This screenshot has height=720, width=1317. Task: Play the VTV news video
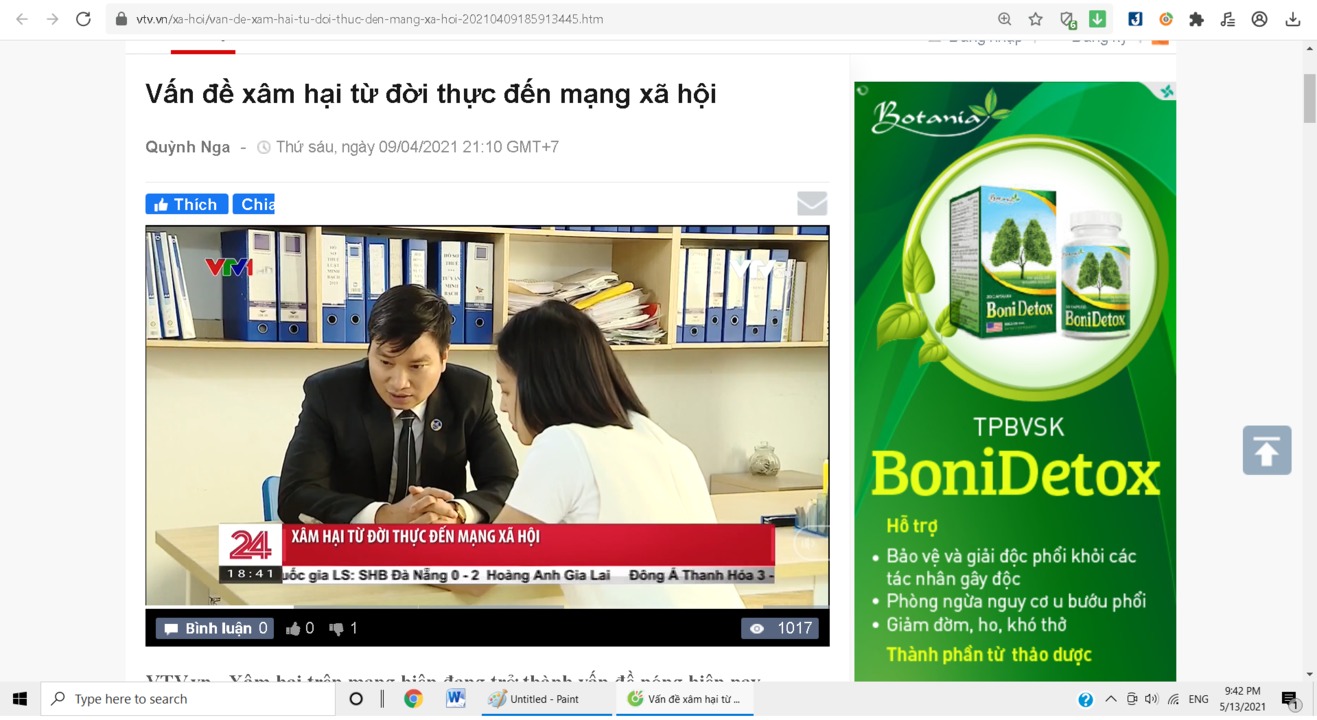487,416
